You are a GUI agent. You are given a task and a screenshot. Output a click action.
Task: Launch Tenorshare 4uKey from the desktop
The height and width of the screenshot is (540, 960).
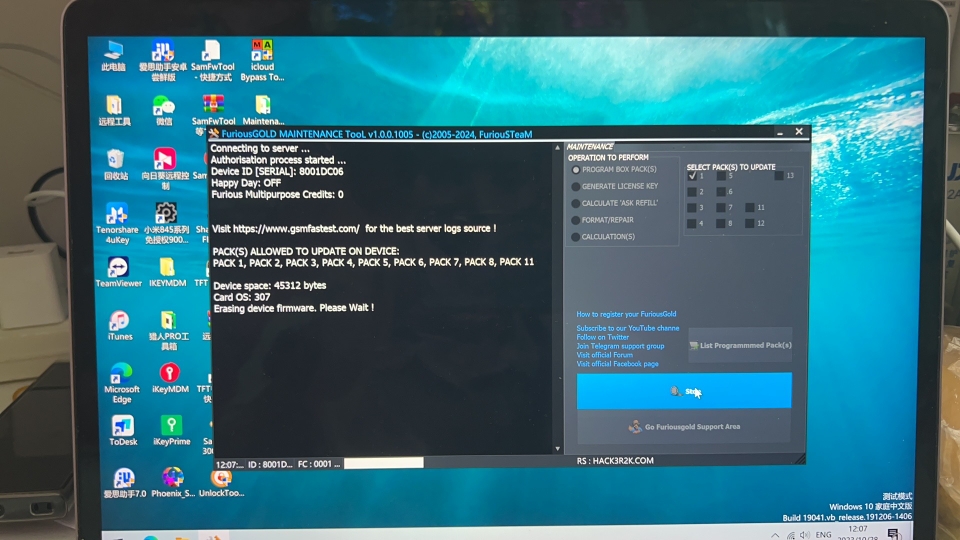point(116,223)
